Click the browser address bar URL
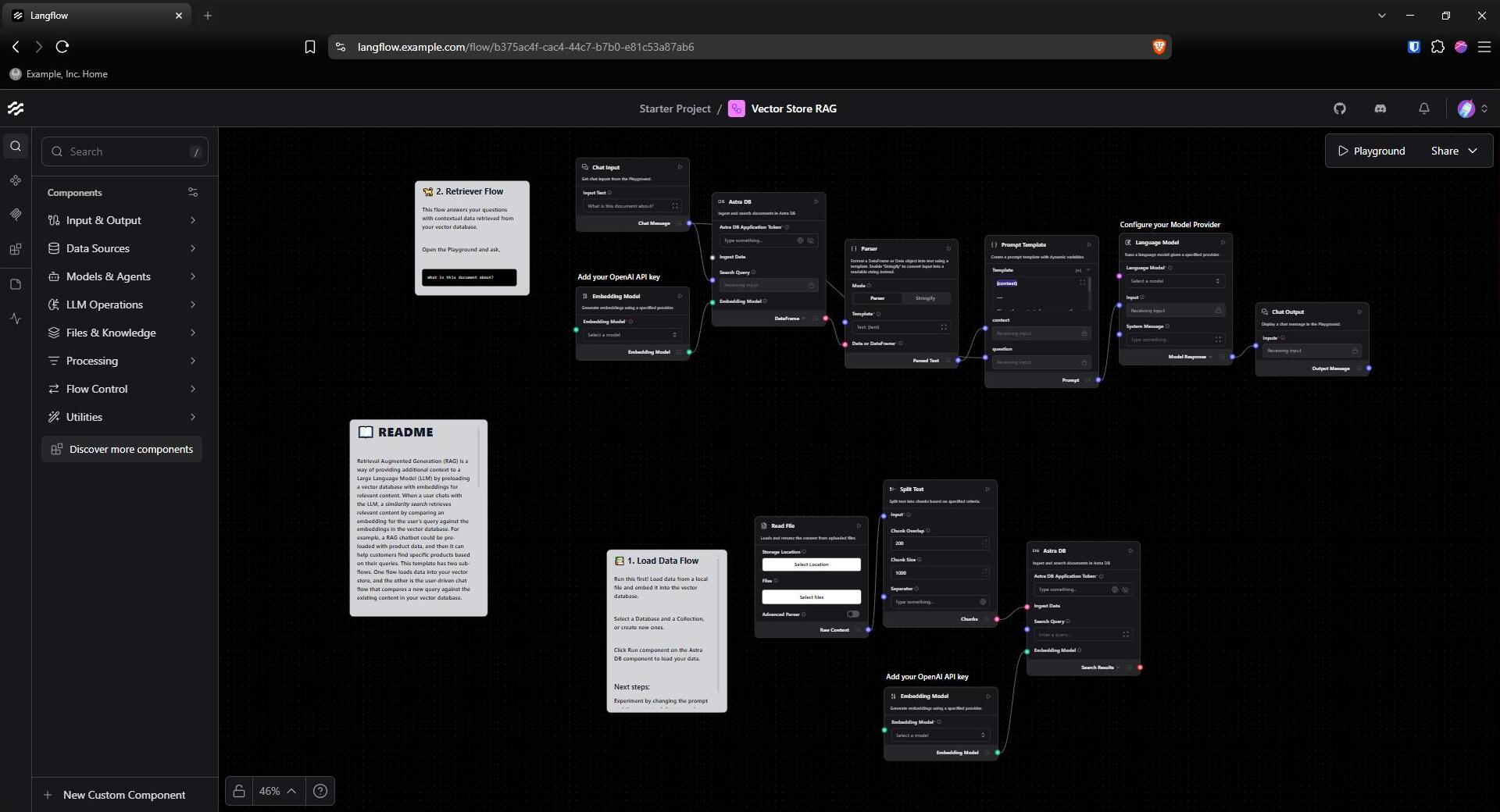This screenshot has width=1500, height=812. pyautogui.click(x=526, y=47)
